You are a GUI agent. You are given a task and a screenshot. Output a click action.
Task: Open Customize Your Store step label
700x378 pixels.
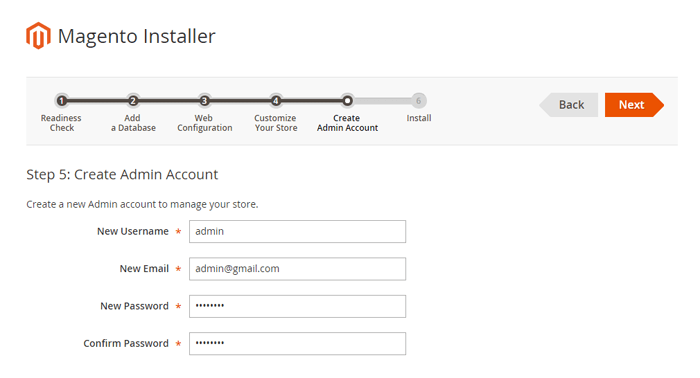(276, 123)
